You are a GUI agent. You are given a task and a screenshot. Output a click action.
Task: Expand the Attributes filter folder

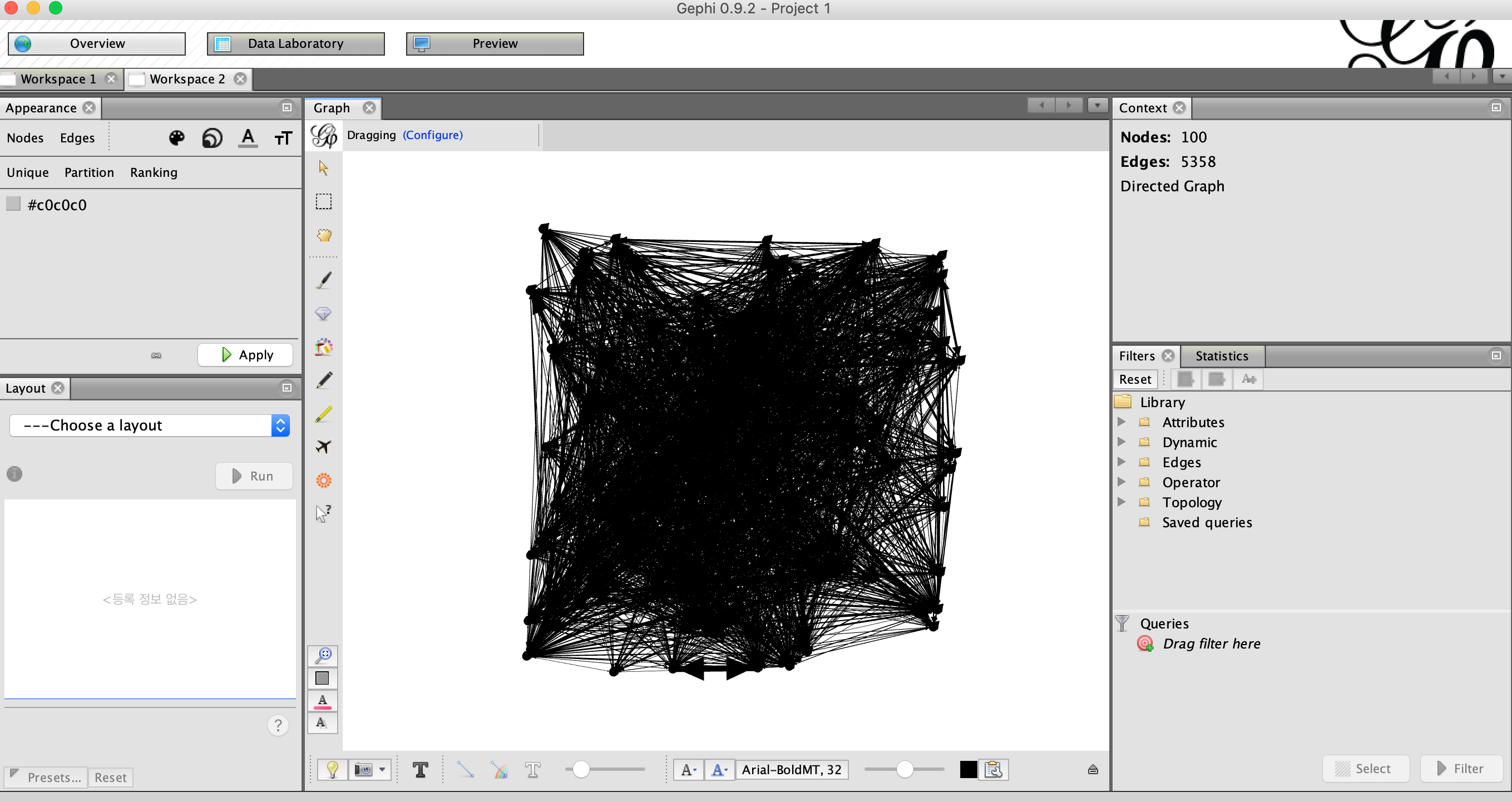1121,422
